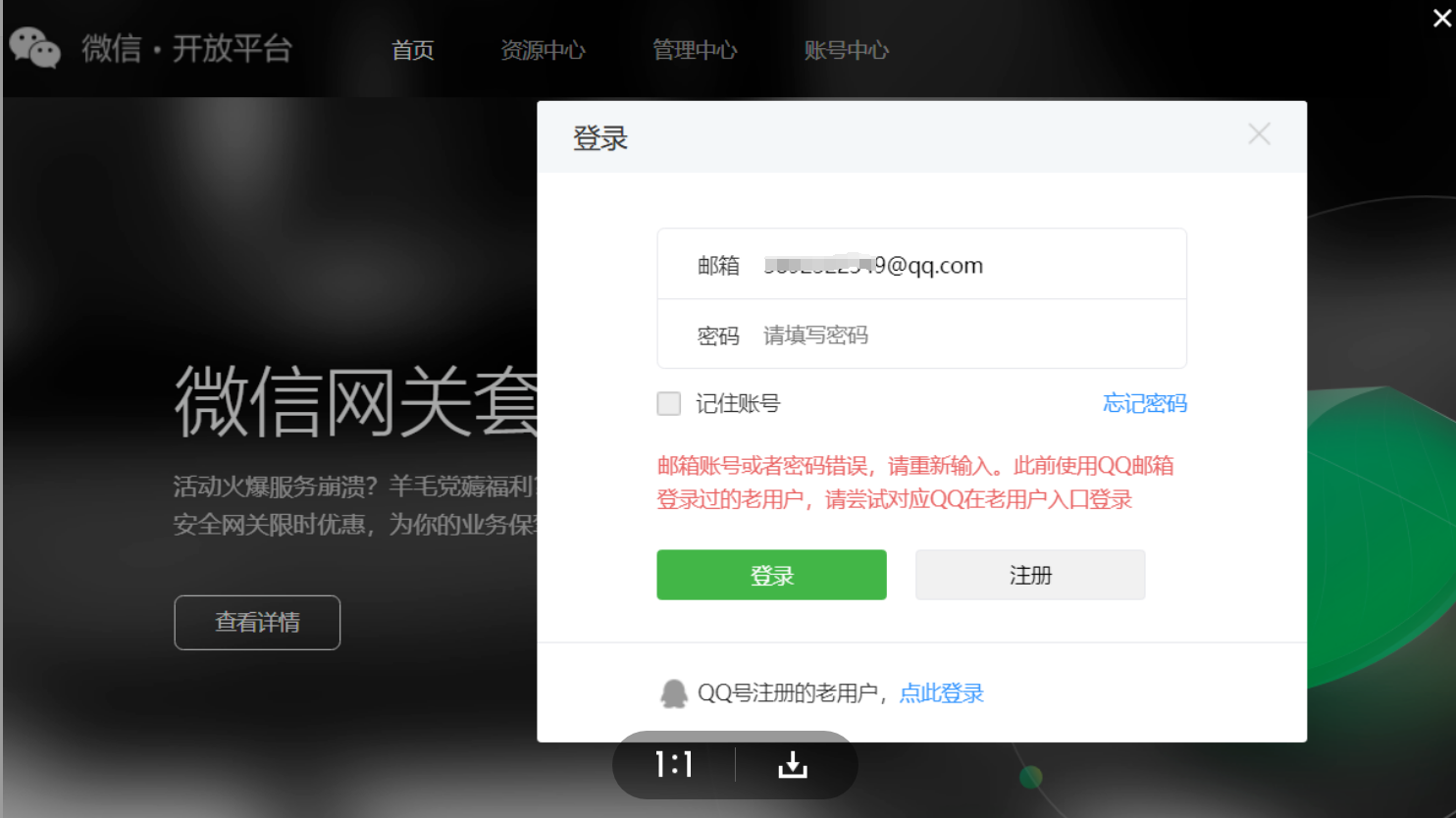The width and height of the screenshot is (1456, 818).
Task: Click the 密码 field label
Action: pyautogui.click(x=718, y=336)
